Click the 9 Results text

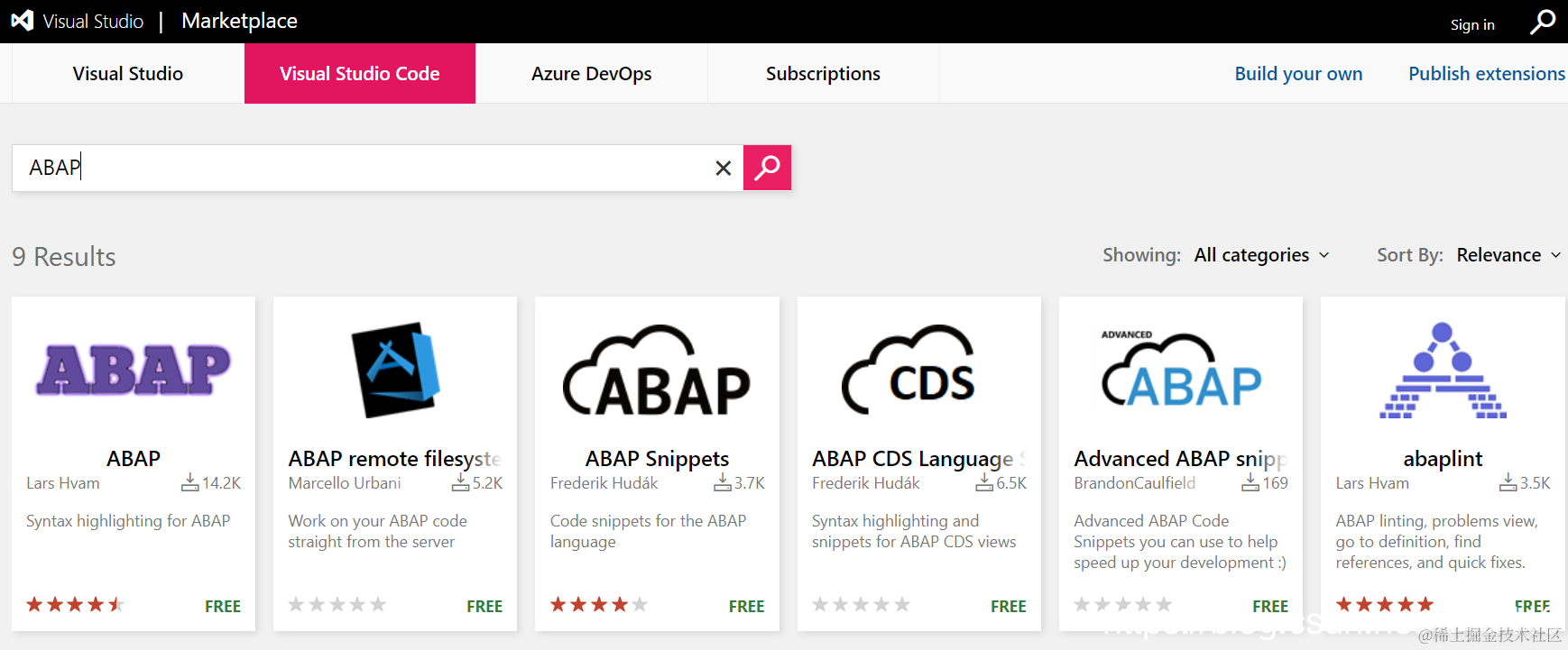coord(64,257)
